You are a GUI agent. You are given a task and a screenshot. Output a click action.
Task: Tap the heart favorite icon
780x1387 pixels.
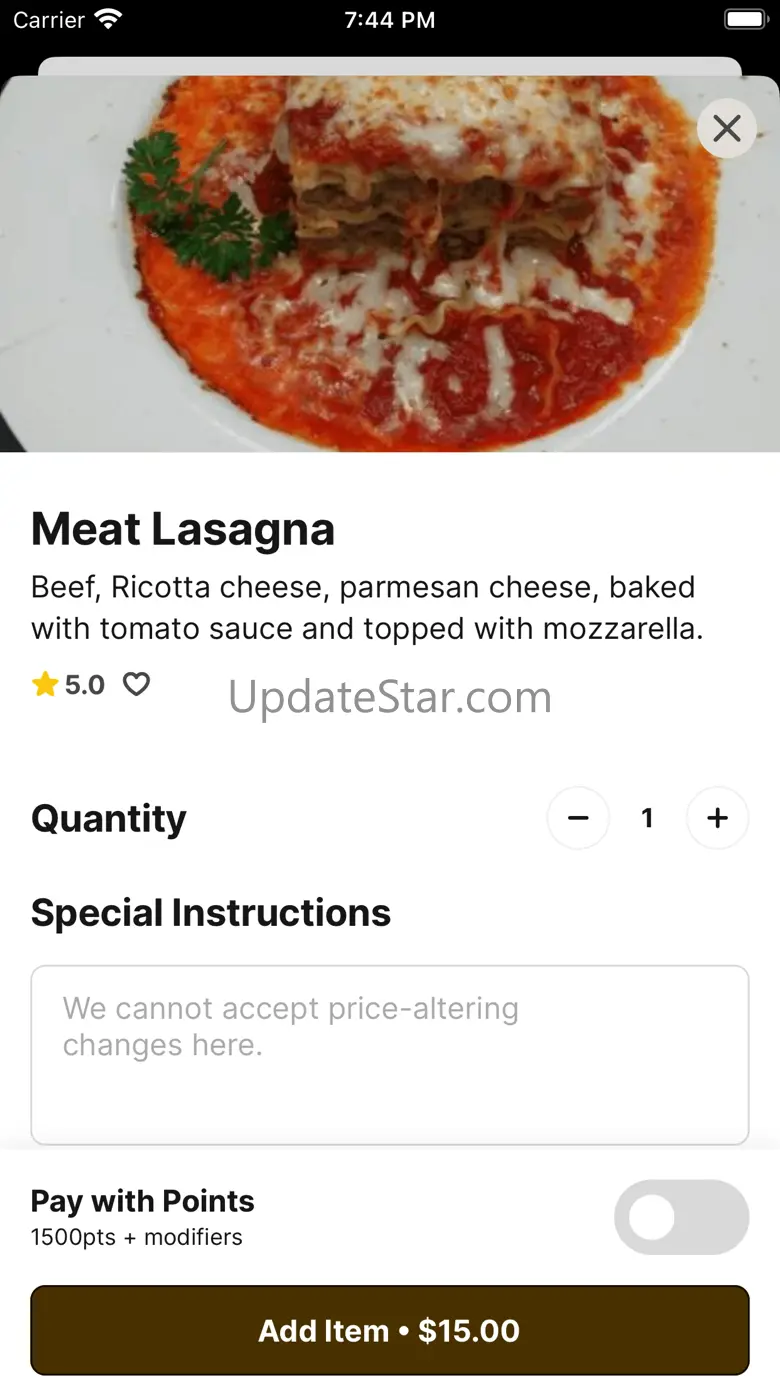tap(136, 684)
